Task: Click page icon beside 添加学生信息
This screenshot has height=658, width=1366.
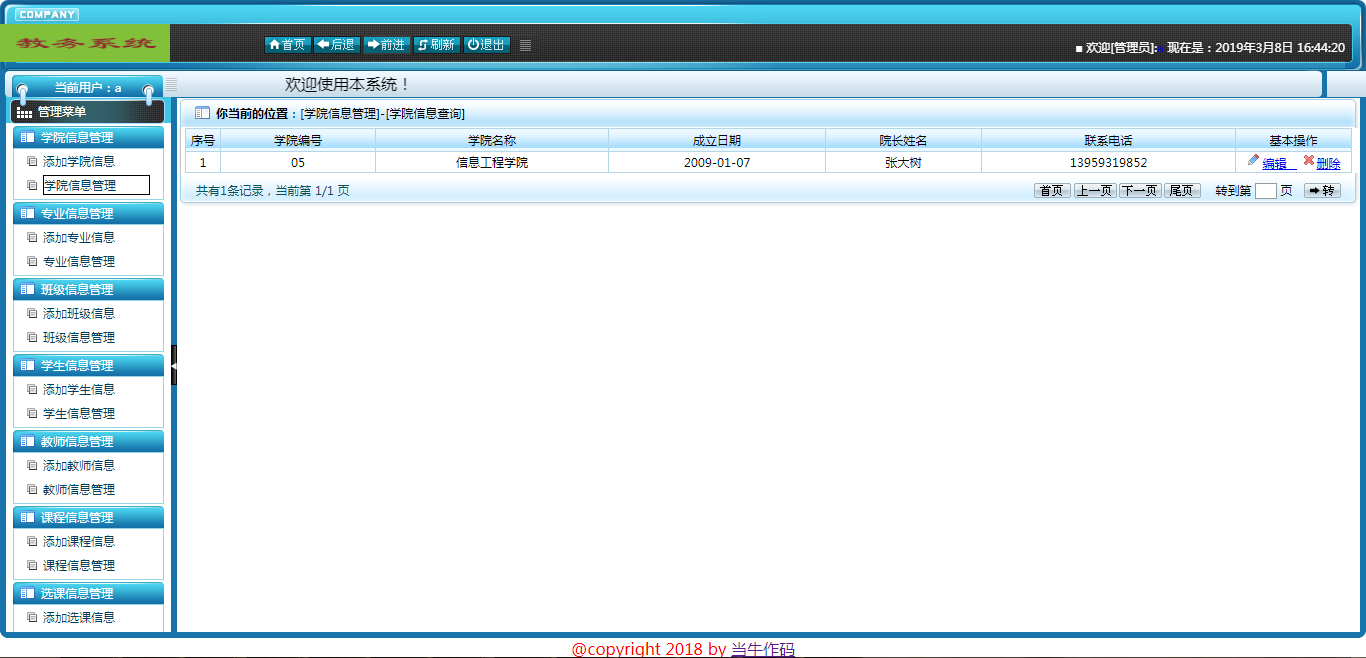Action: click(32, 389)
